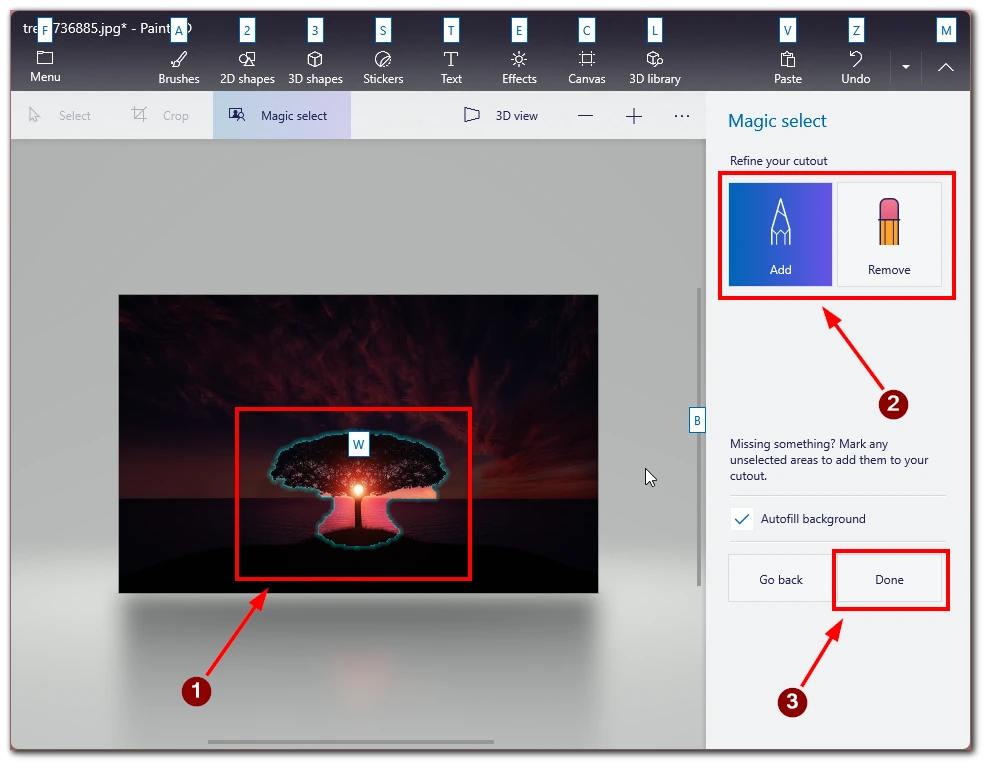Open the Menu folder button
The height and width of the screenshot is (768, 989).
coord(45,66)
